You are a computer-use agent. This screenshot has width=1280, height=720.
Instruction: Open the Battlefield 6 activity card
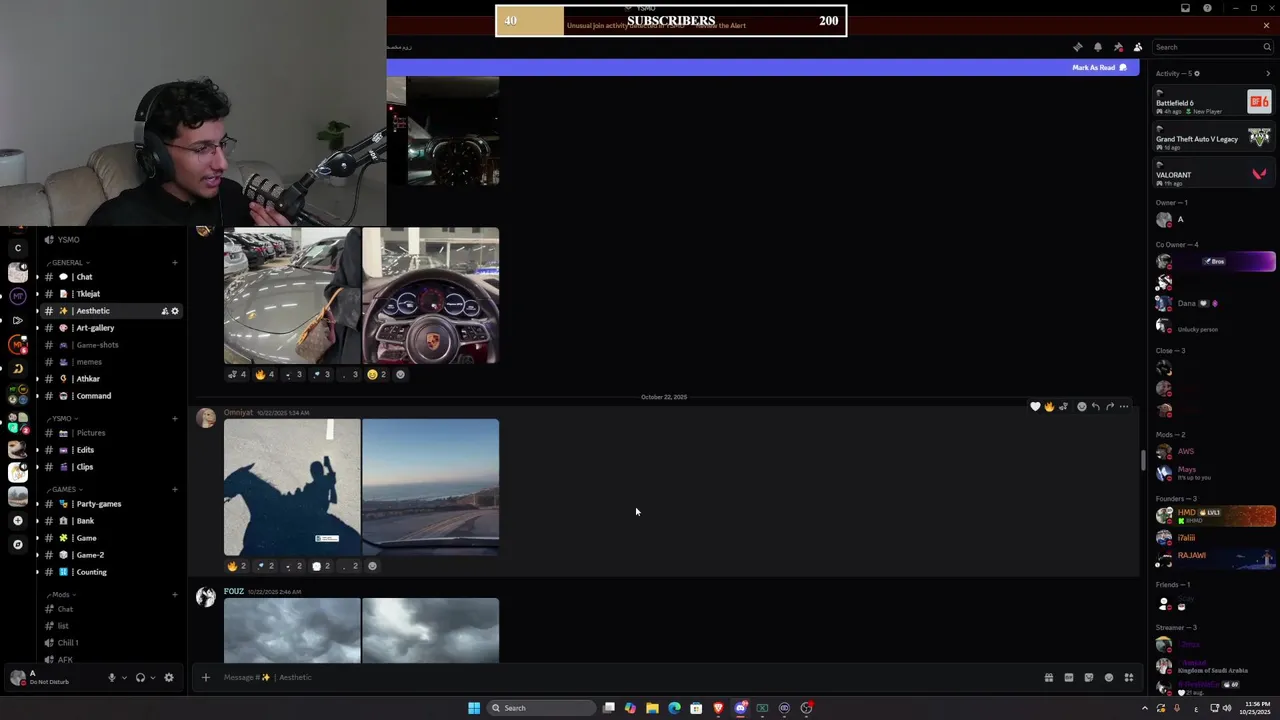pyautogui.click(x=1213, y=102)
